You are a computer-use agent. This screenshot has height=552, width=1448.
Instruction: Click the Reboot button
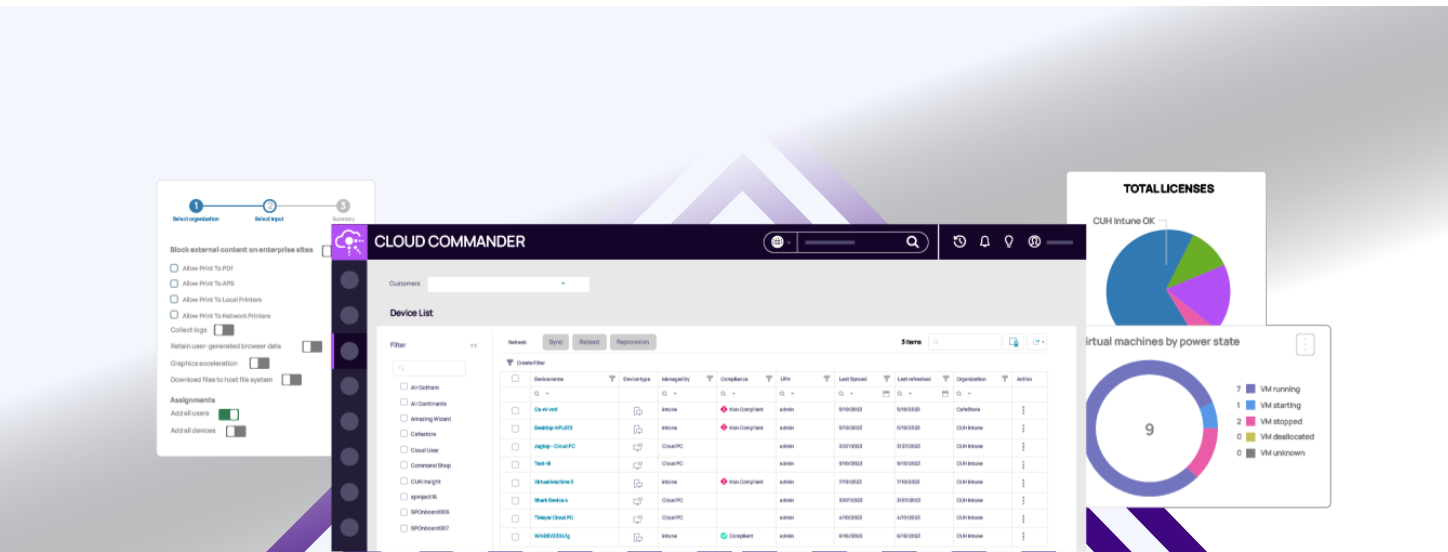(589, 342)
